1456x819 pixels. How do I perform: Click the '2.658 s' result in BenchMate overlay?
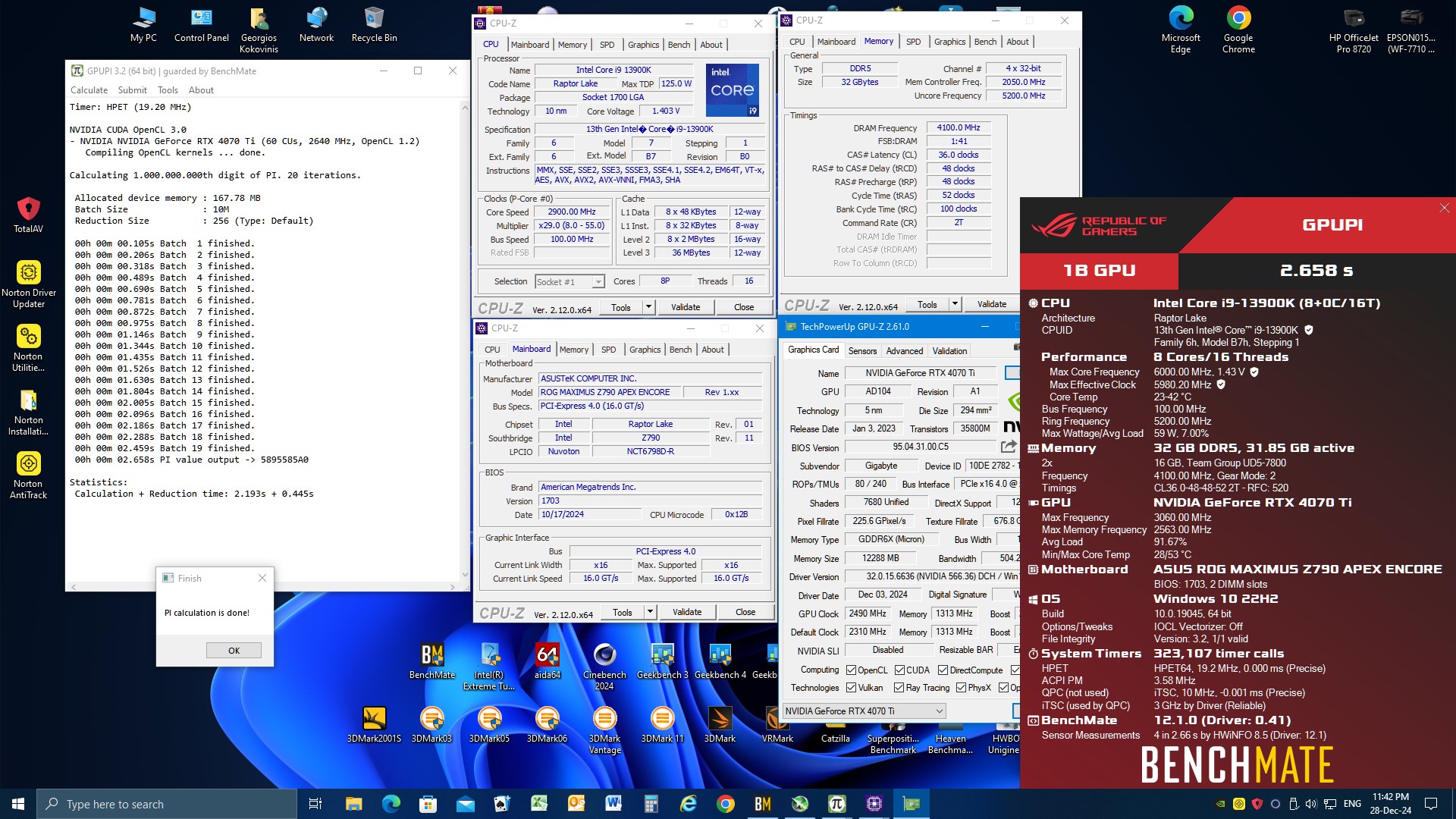pyautogui.click(x=1316, y=271)
